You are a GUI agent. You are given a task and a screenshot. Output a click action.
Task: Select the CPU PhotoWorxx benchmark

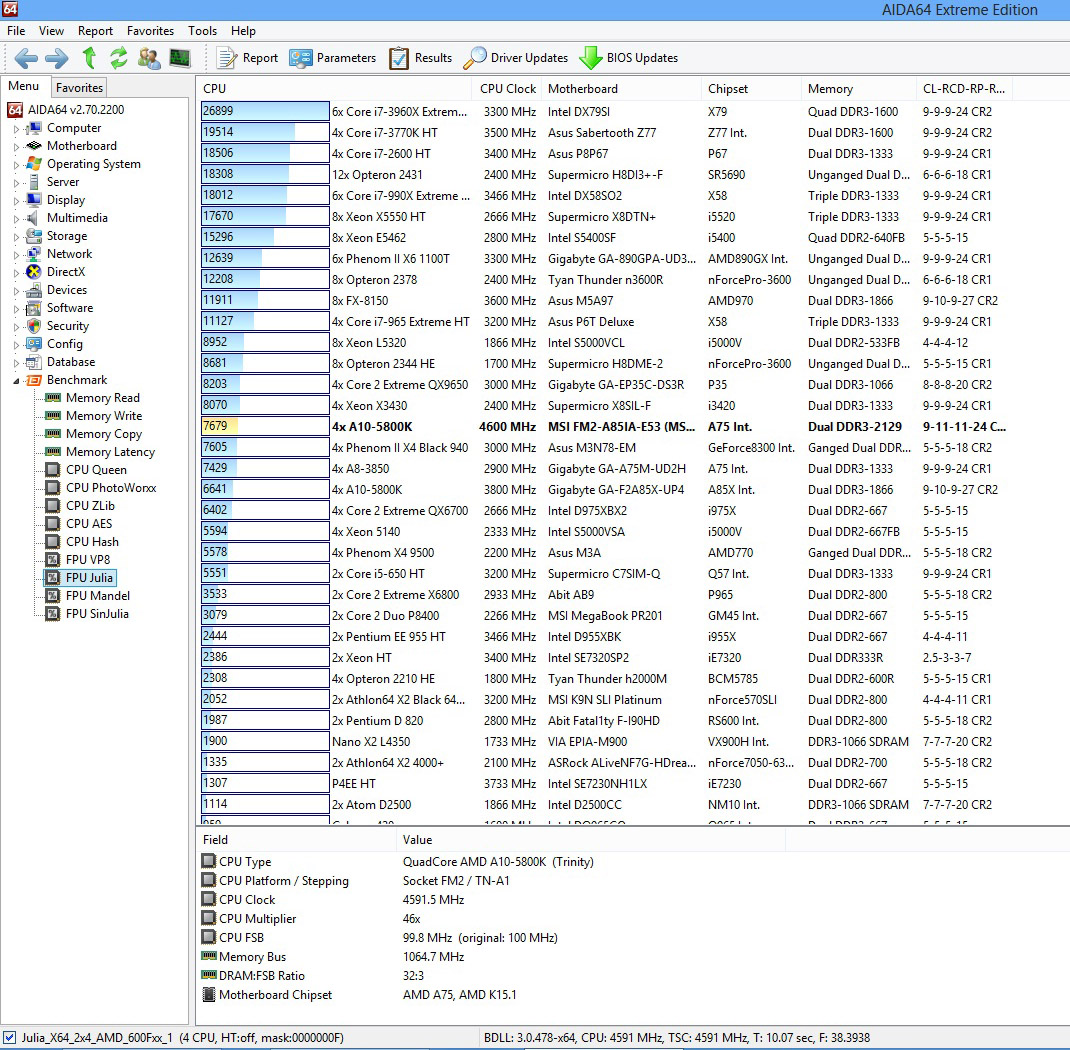pos(101,488)
